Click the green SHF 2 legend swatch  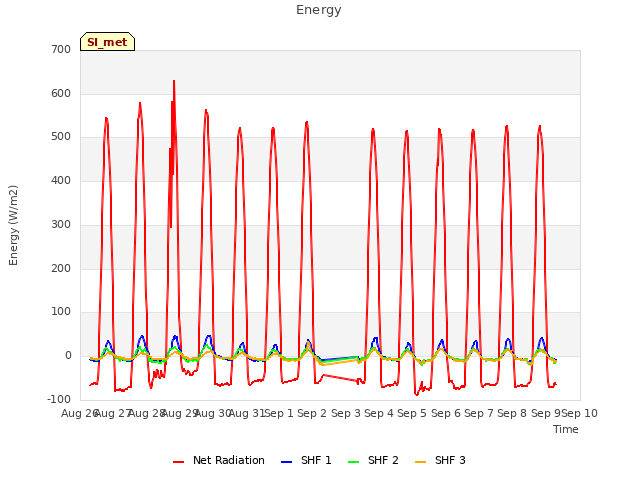pyautogui.click(x=353, y=462)
